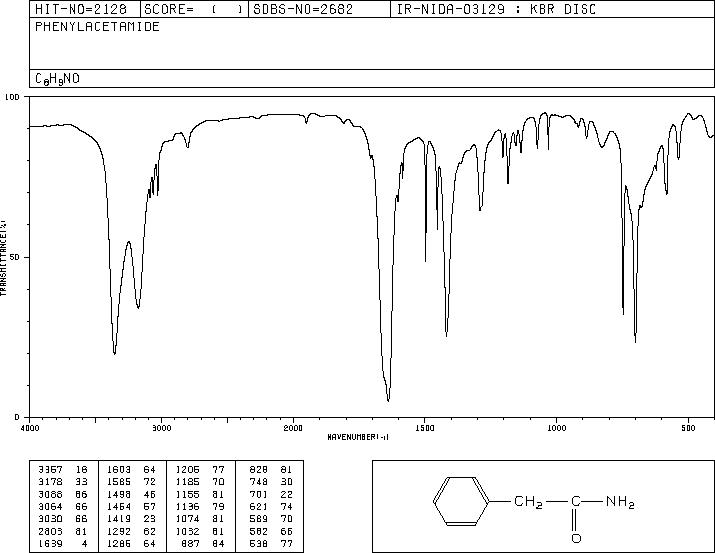Click the 1292 wavenumber cell
The height and width of the screenshot is (553, 715).
pyautogui.click(x=119, y=532)
